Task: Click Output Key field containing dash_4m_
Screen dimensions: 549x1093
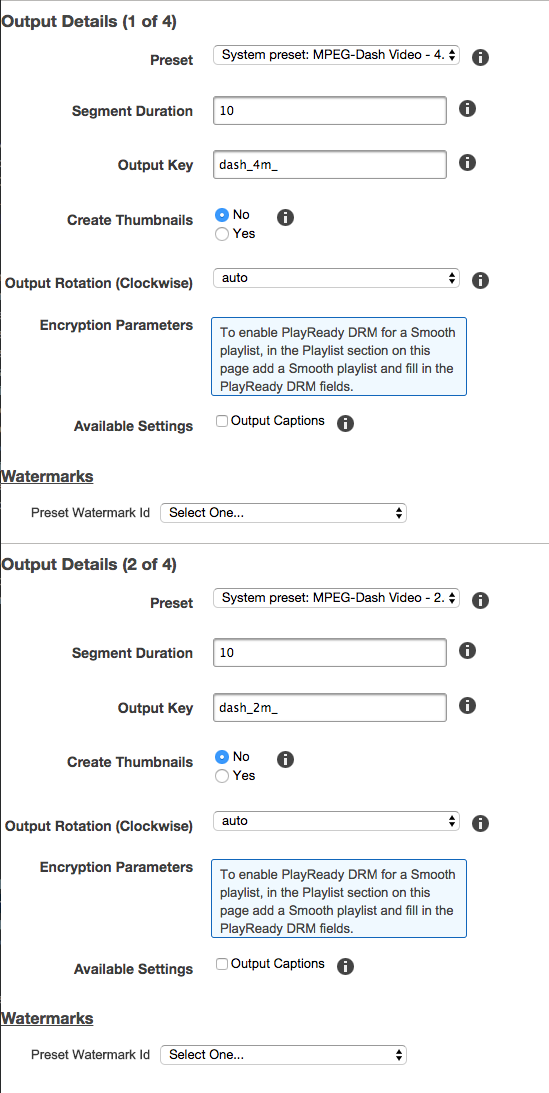Action: [330, 165]
